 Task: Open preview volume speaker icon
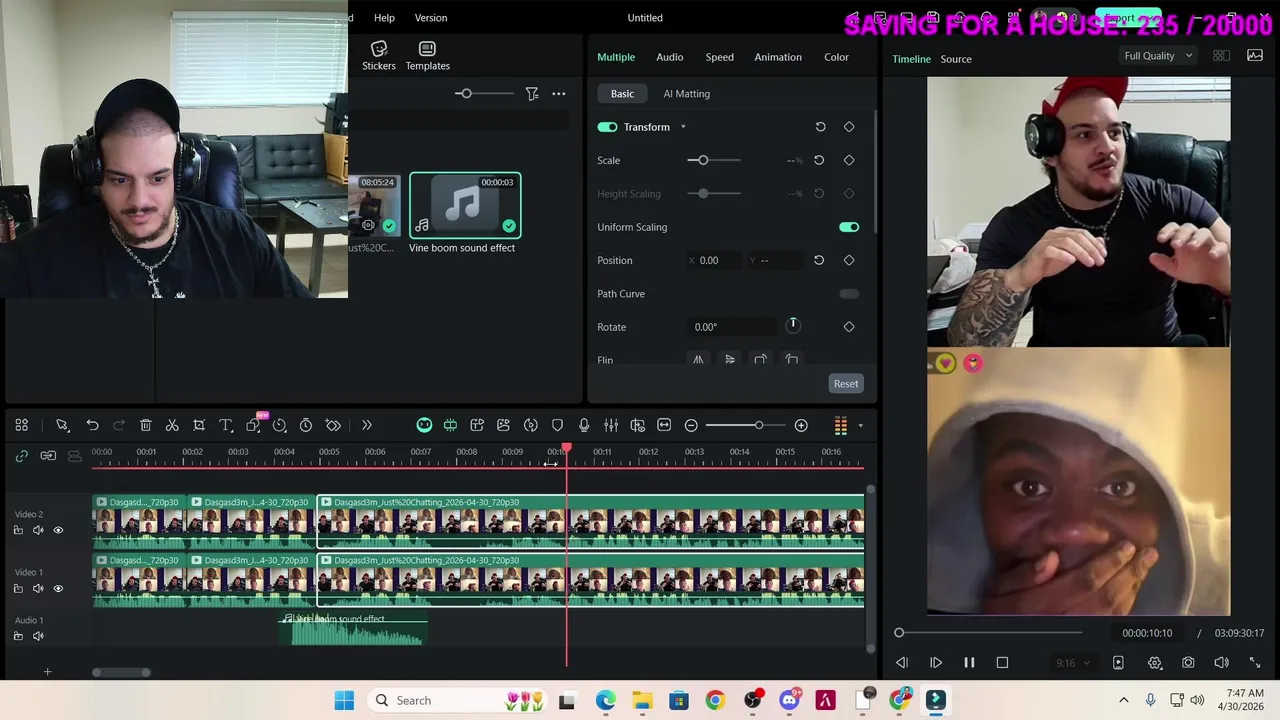pos(1221,663)
